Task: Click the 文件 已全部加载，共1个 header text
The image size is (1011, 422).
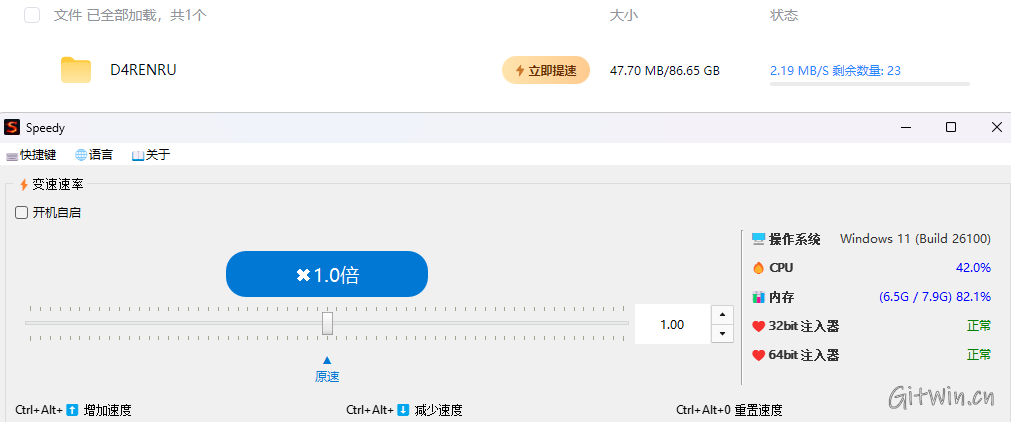Action: point(130,15)
